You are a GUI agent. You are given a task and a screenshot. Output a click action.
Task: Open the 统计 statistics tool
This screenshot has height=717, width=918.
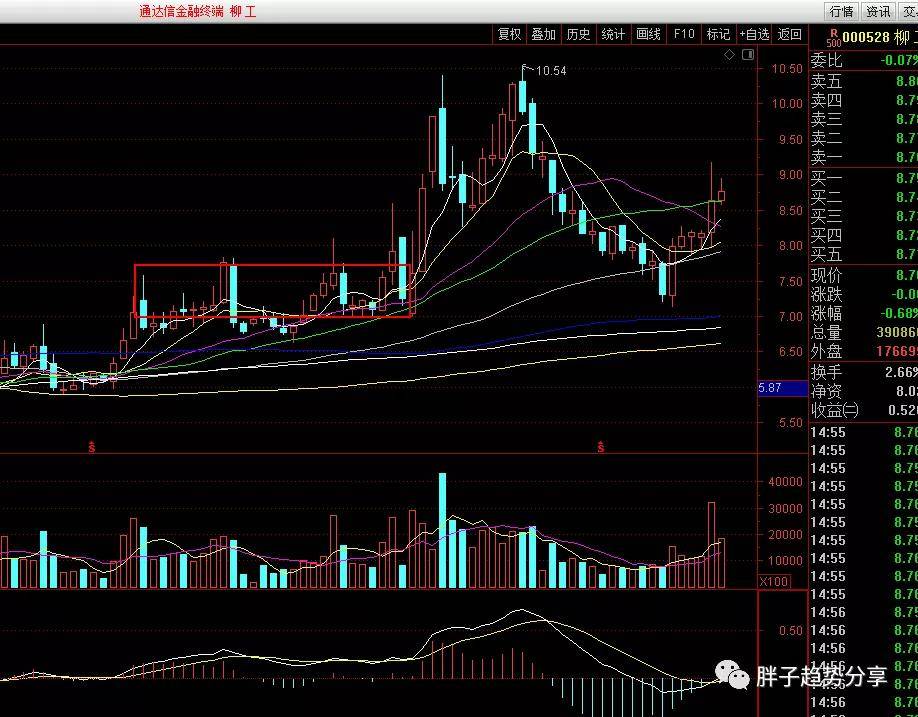(x=614, y=35)
